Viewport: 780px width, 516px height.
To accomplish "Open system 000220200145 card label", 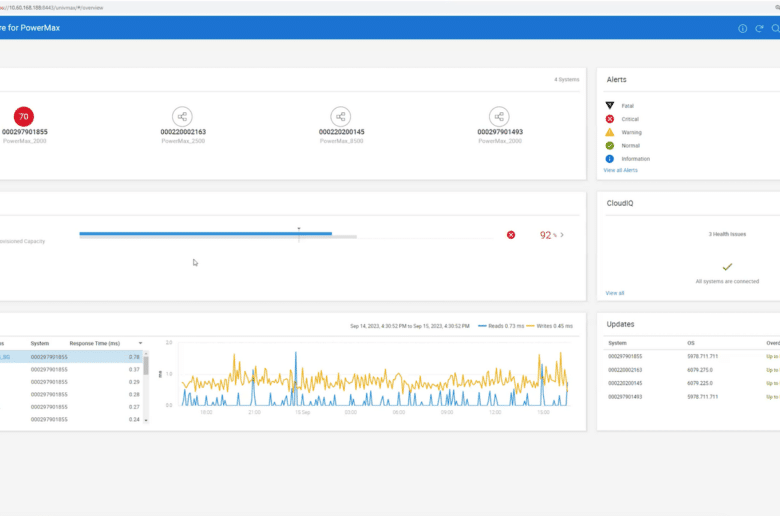I will pos(342,132).
